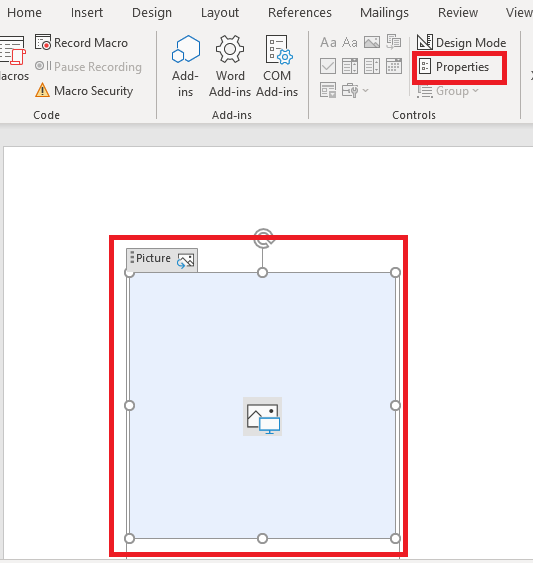Screen dimensions: 533x563
Task: Click the Building Block Gallery control icon
Action: point(394,42)
